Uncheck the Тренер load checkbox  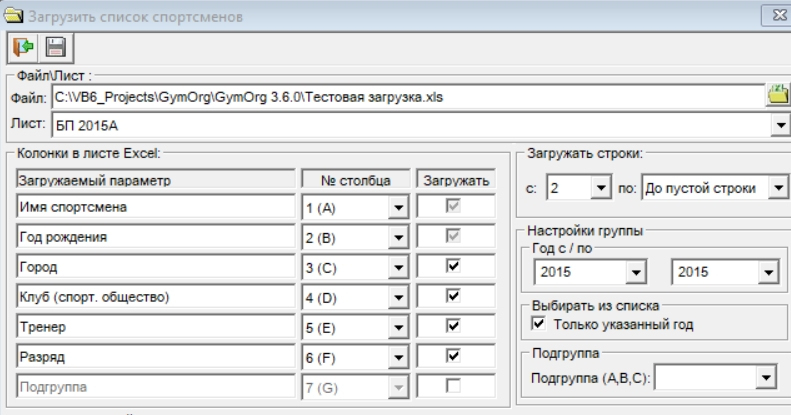point(453,325)
